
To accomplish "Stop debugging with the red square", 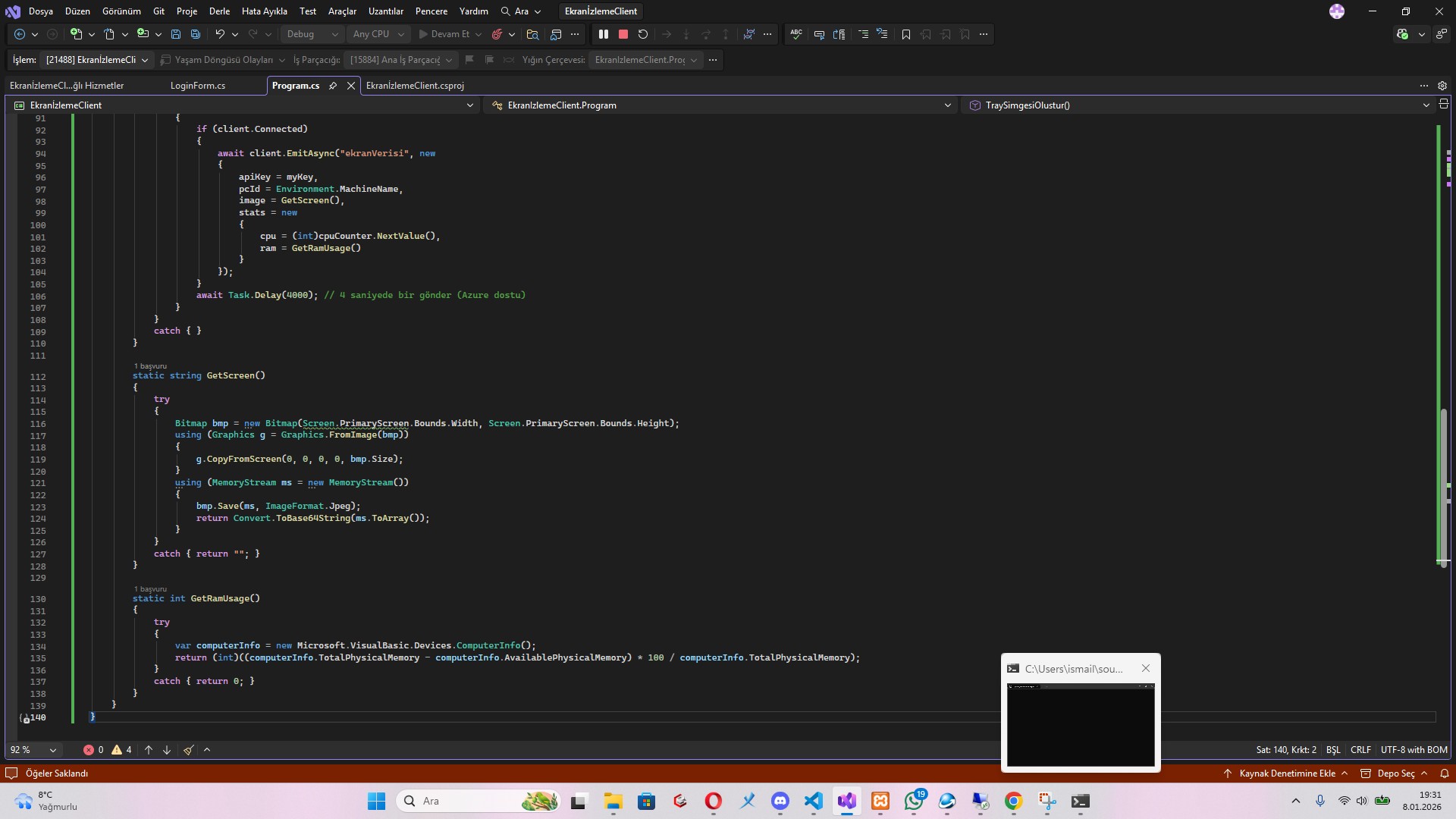I will point(623,34).
